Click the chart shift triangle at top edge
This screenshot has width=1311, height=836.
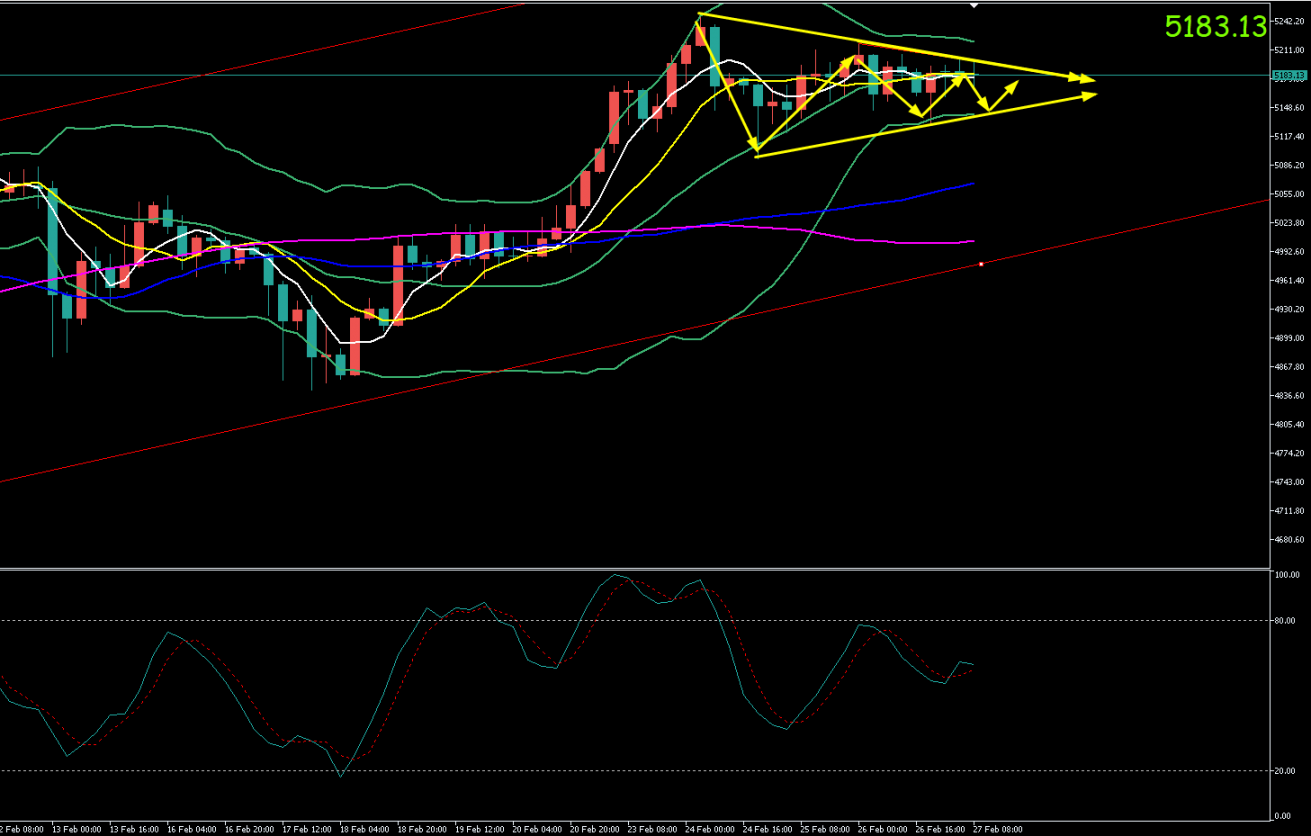[x=975, y=5]
